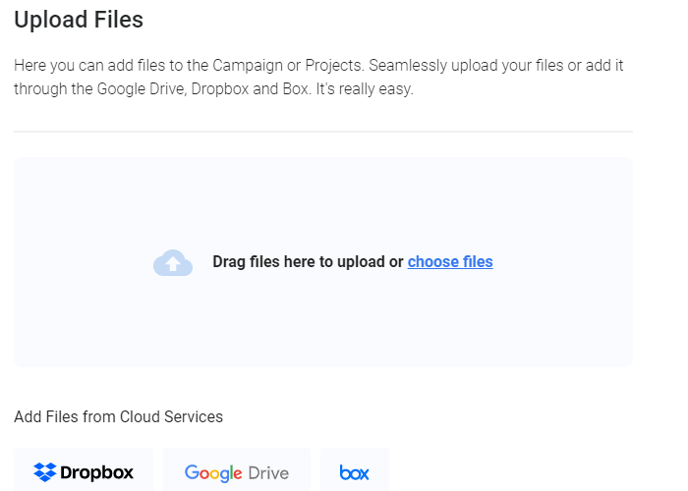Screen dimensions: 688x491
Task: Open the choose files link
Action: point(450,262)
